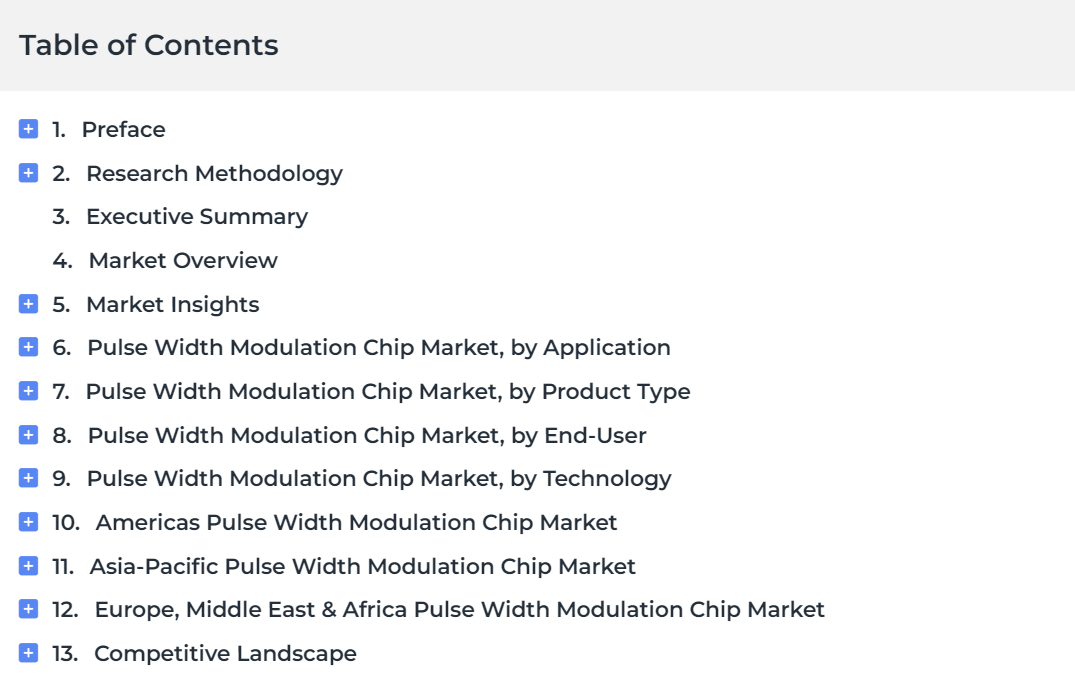Expand Europe, Middle East & Africa plus icon
This screenshot has width=1075, height=677.
pyautogui.click(x=28, y=609)
